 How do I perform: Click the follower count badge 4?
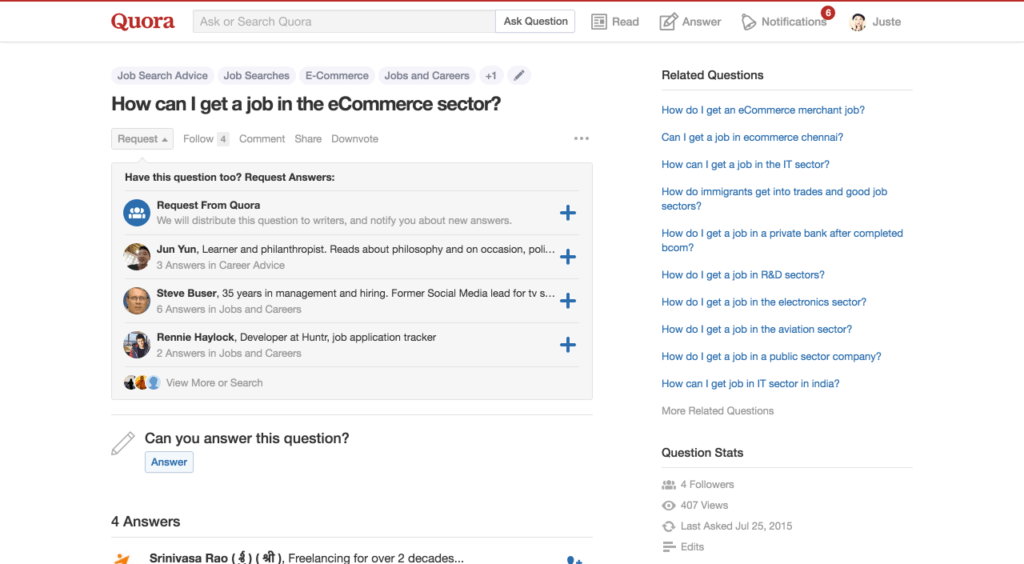(223, 138)
